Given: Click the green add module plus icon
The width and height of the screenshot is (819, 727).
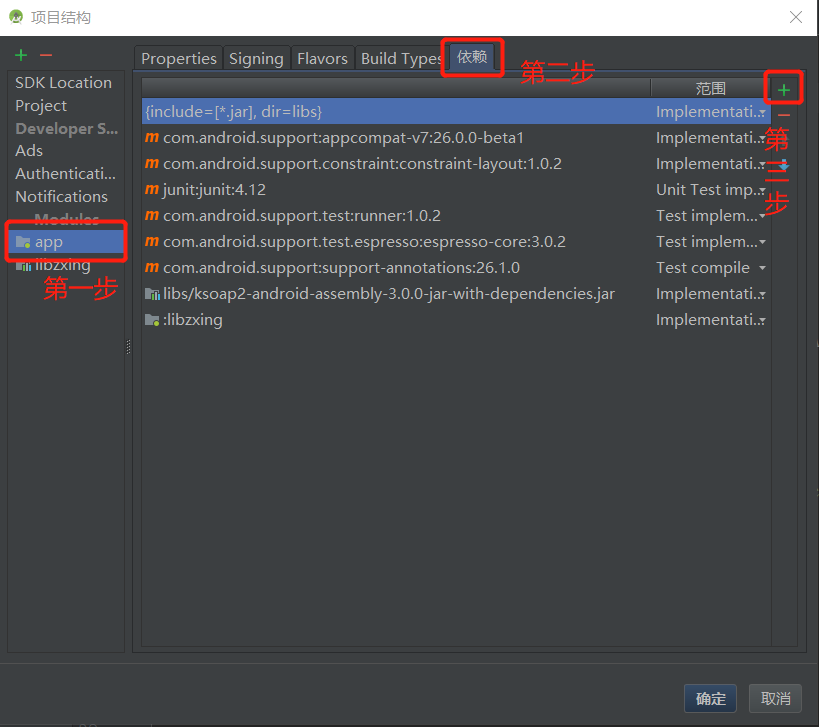Looking at the screenshot, I should click(21, 55).
